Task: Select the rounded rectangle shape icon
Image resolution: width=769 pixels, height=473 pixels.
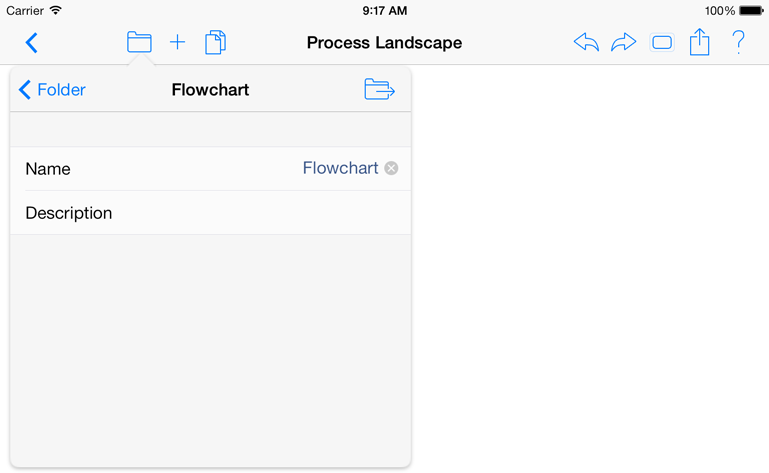Action: coord(662,43)
